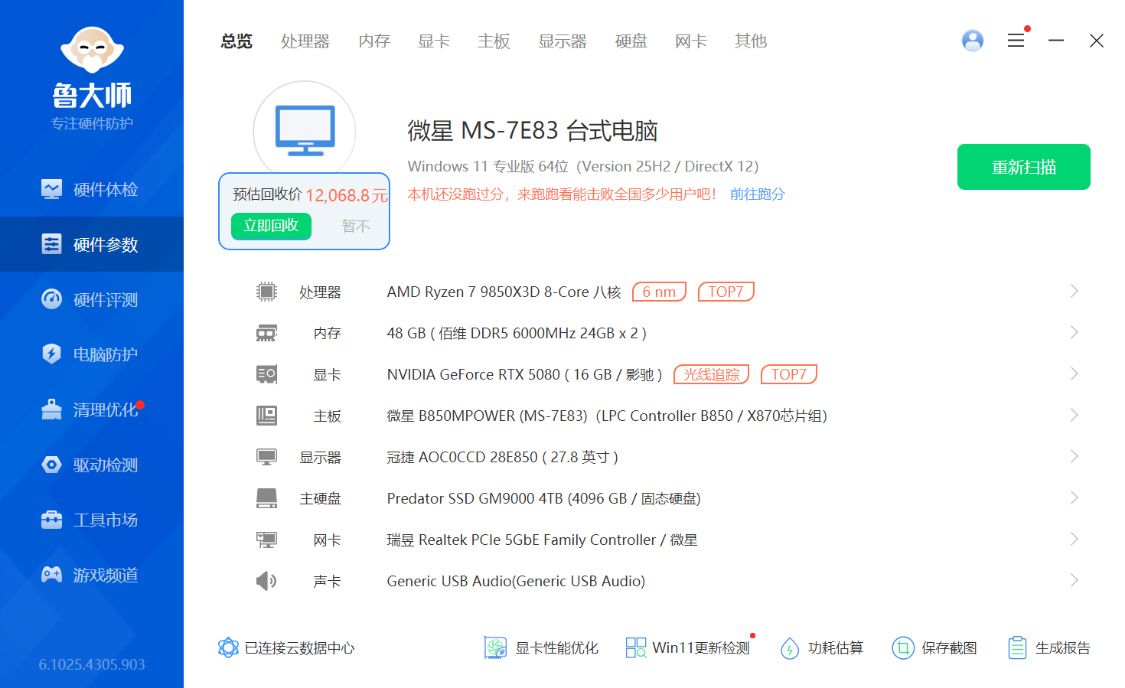The width and height of the screenshot is (1125, 688).
Task: Switch to the 处理器 tab
Action: pyautogui.click(x=305, y=41)
